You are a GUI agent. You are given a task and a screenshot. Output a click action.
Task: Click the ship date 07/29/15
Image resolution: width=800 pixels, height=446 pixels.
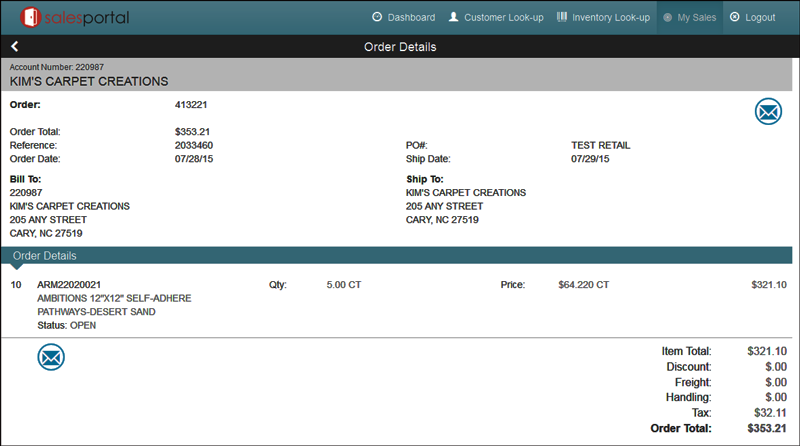590,159
